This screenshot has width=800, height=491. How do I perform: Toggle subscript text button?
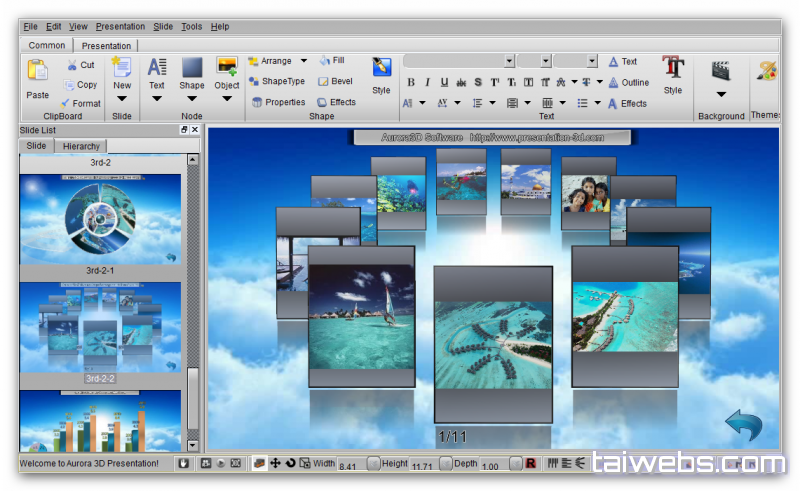point(512,82)
